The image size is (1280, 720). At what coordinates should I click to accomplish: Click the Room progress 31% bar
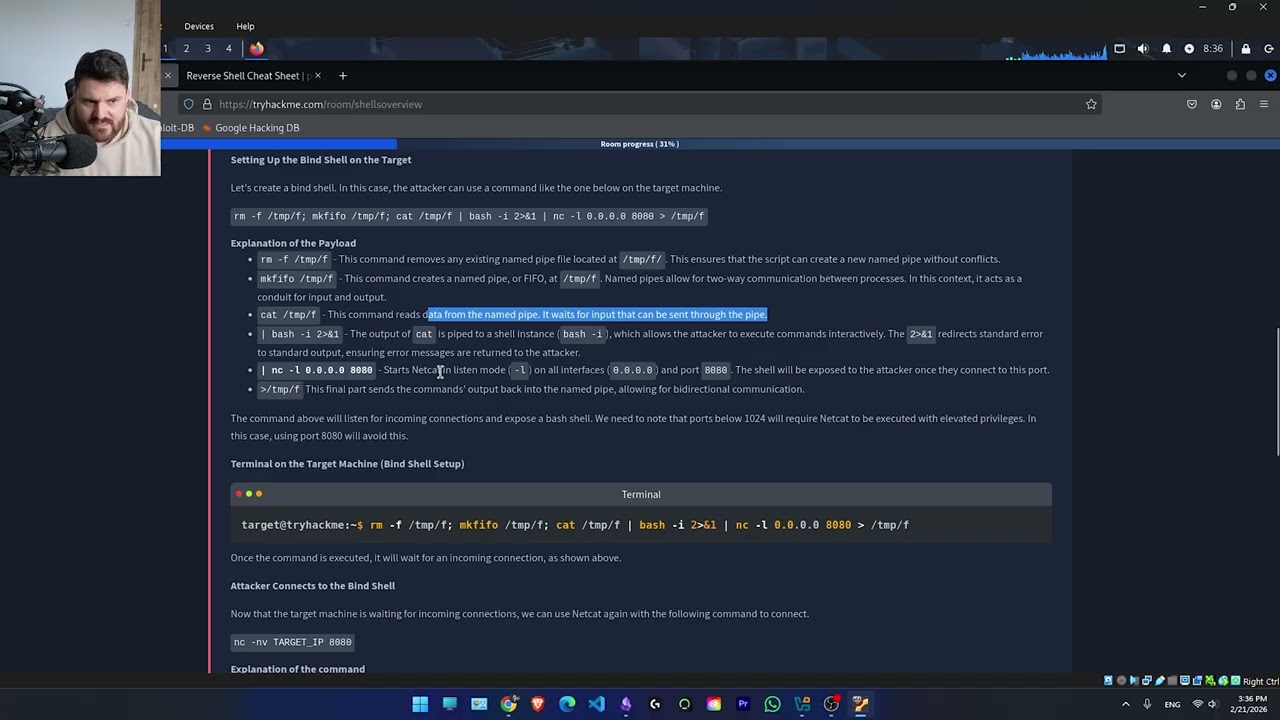click(x=640, y=144)
